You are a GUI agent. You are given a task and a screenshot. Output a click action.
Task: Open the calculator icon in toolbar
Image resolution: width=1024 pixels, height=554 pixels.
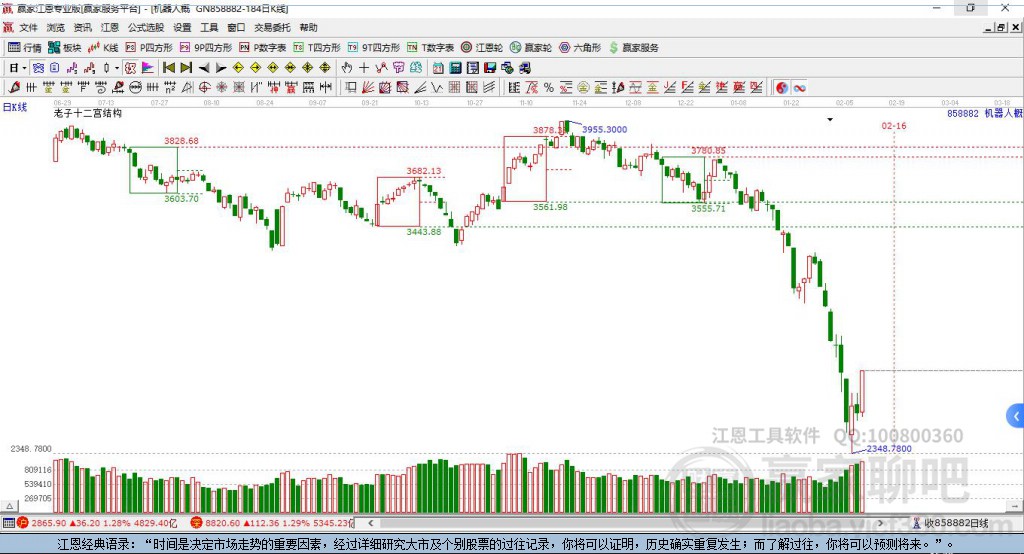point(455,68)
